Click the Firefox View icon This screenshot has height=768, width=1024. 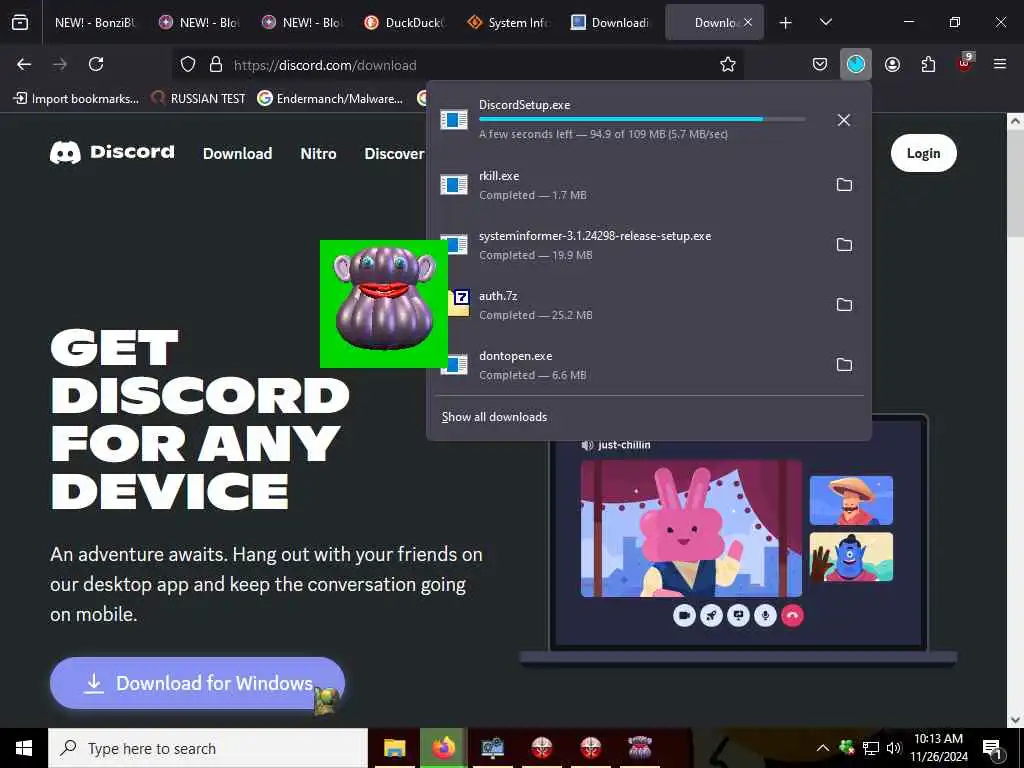click(x=20, y=22)
